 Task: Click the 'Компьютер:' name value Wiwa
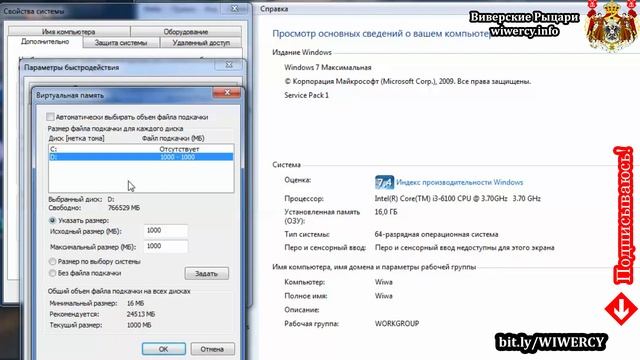pyautogui.click(x=384, y=282)
